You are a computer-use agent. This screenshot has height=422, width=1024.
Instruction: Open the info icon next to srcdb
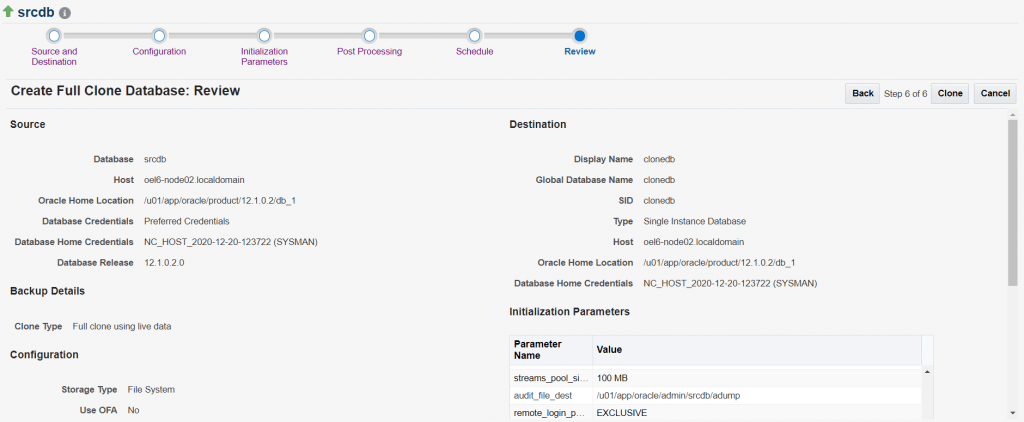(65, 14)
